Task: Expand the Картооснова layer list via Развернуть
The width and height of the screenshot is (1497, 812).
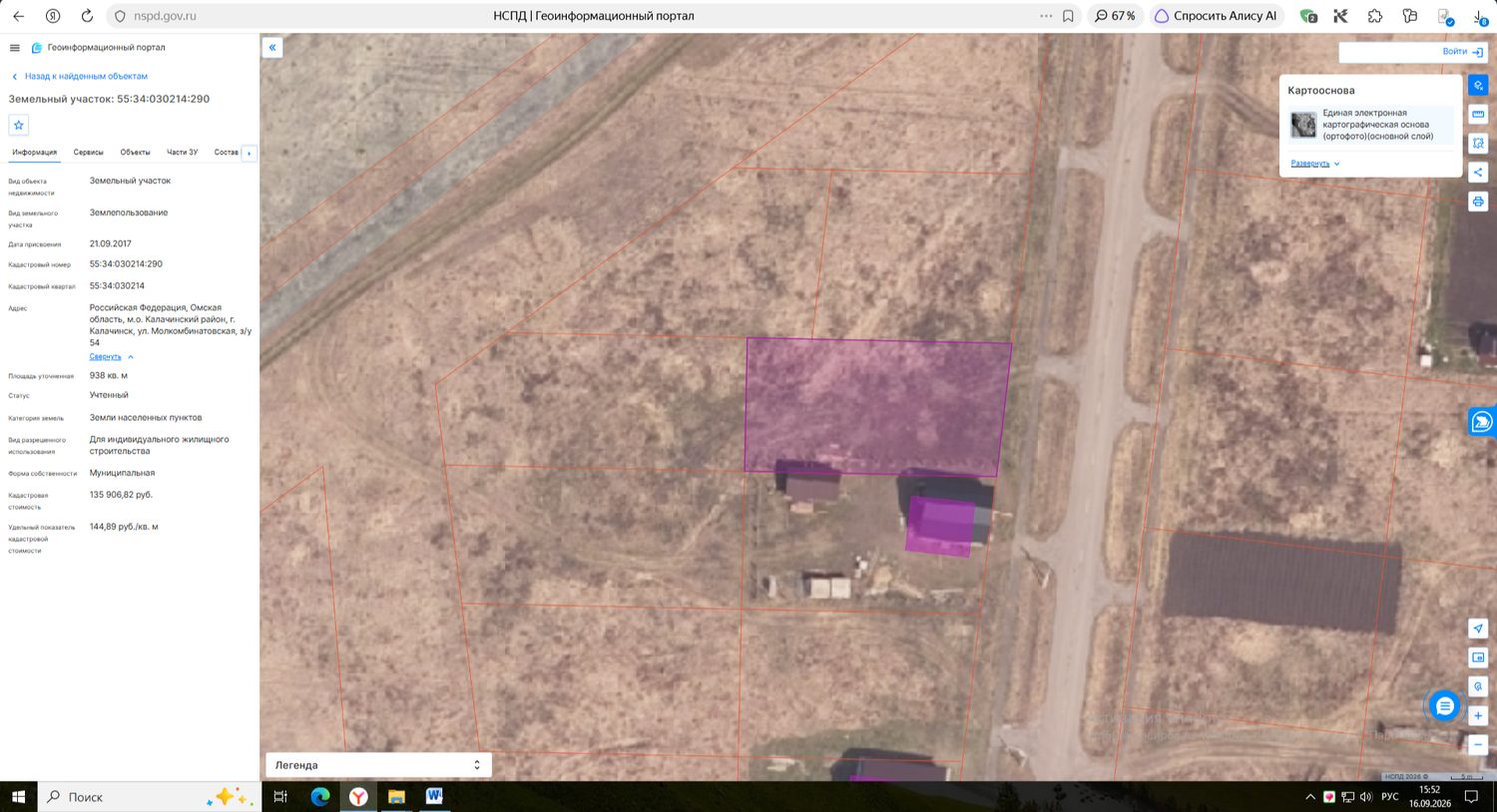Action: point(1314,164)
